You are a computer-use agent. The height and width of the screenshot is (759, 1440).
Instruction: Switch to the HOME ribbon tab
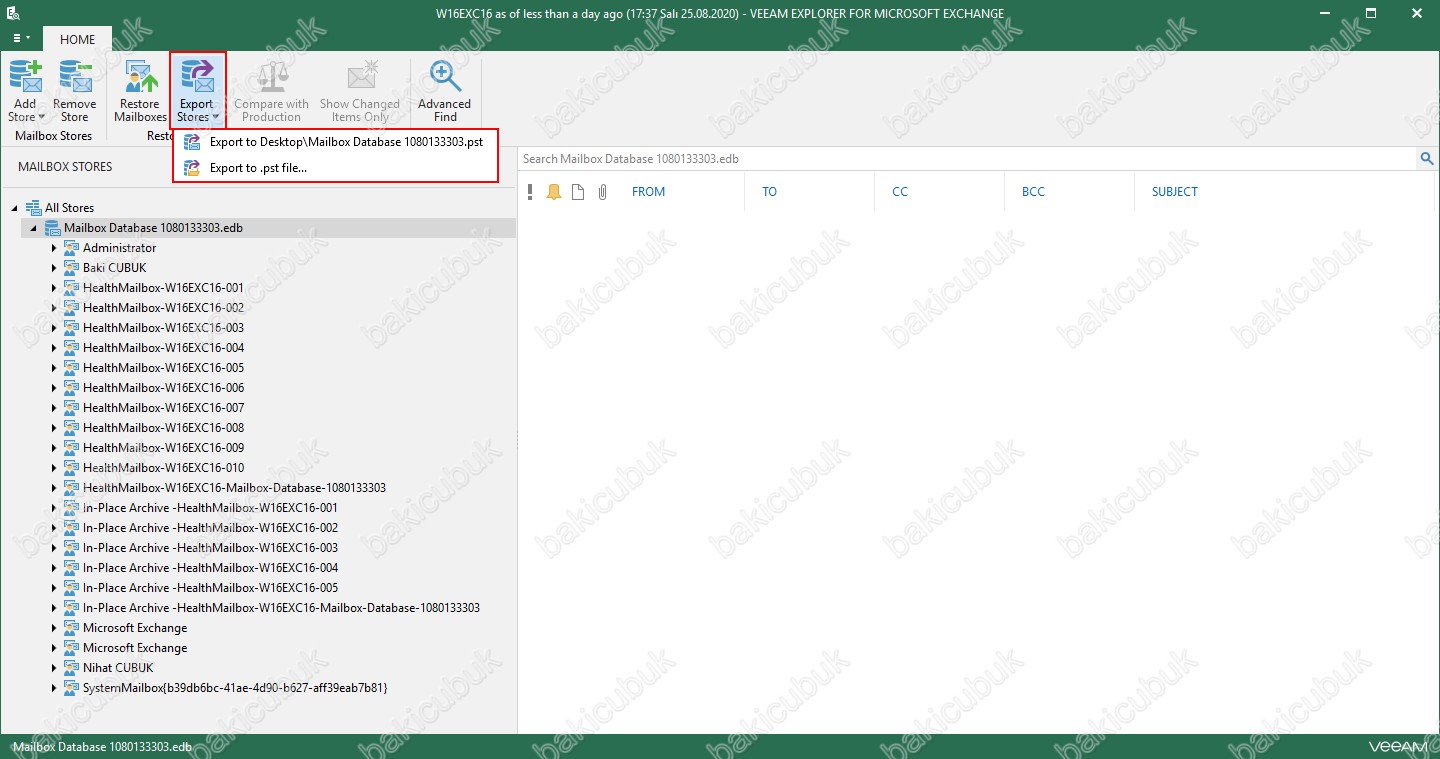click(78, 39)
